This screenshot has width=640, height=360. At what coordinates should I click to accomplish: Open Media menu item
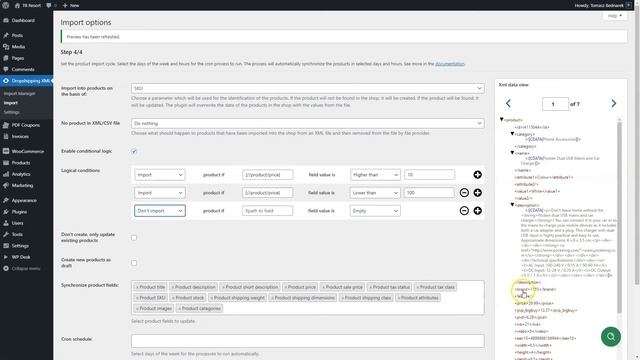pos(18,47)
